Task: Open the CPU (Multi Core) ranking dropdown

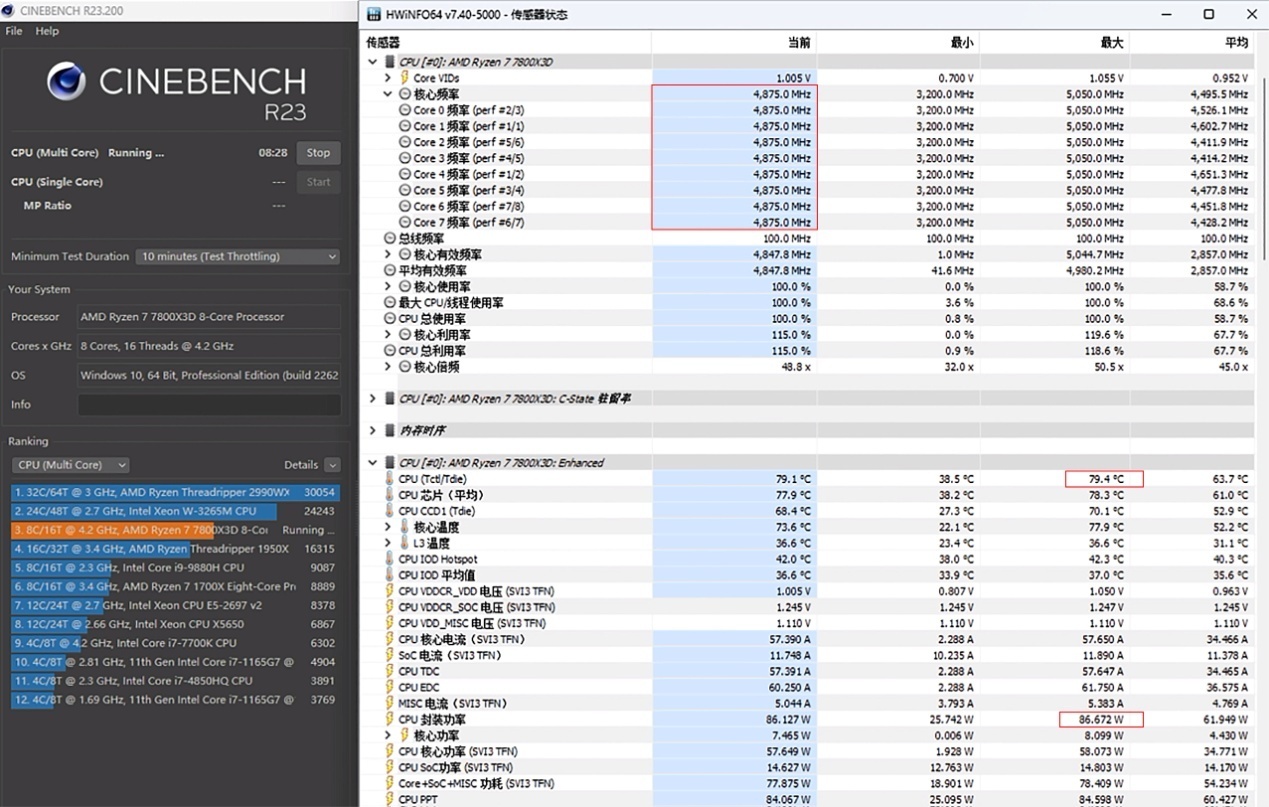Action: (x=71, y=465)
